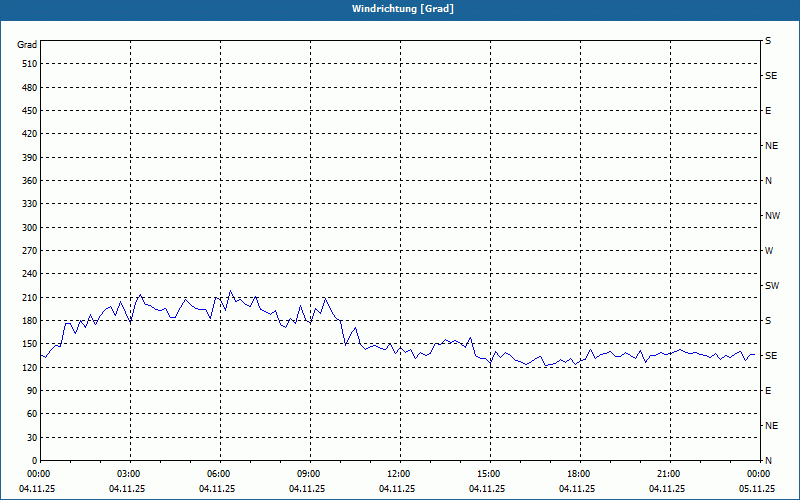This screenshot has width=800, height=500.
Task: Click the 04.11.25 date under 09:00
Action: point(307,489)
